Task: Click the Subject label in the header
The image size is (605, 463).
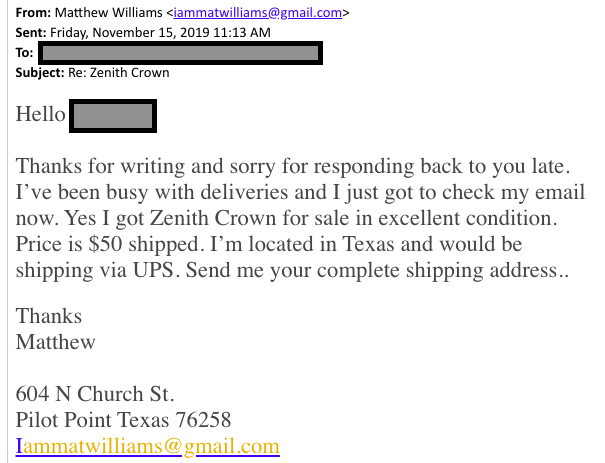Action: click(x=43, y=72)
